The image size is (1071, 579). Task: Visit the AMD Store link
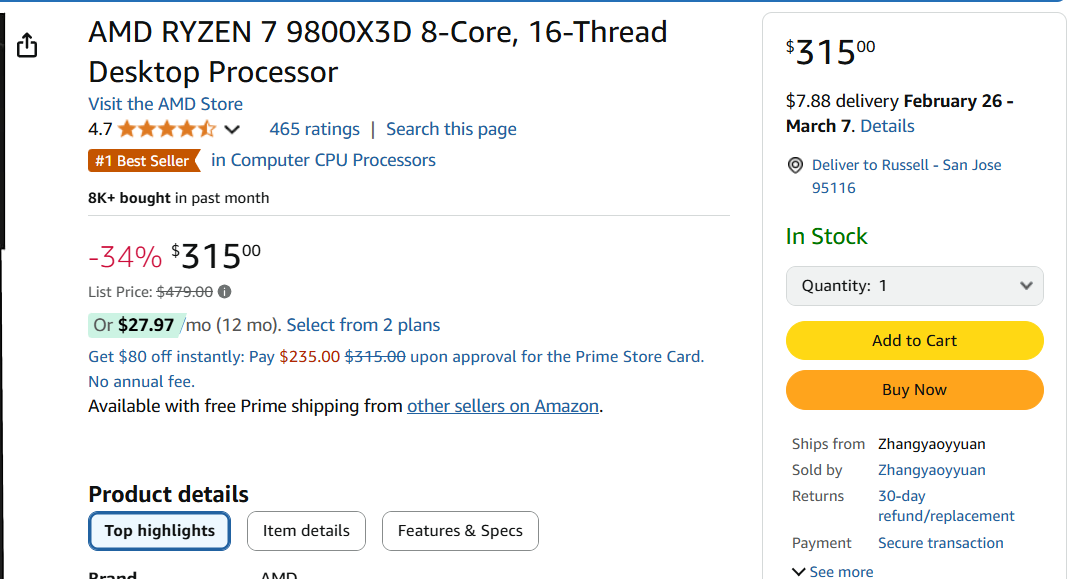click(165, 104)
